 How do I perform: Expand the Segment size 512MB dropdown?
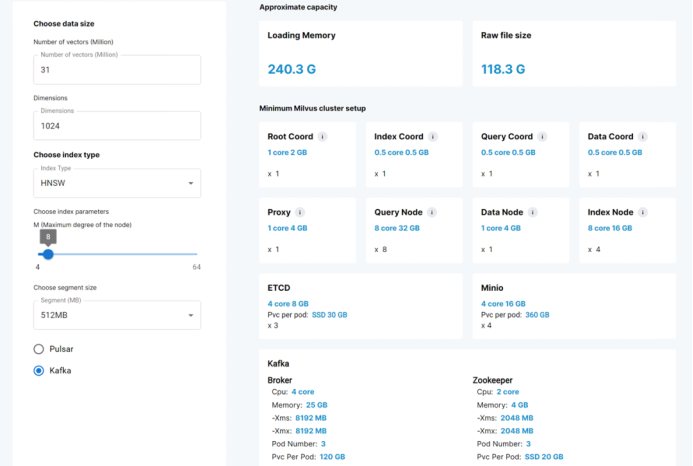(117, 315)
